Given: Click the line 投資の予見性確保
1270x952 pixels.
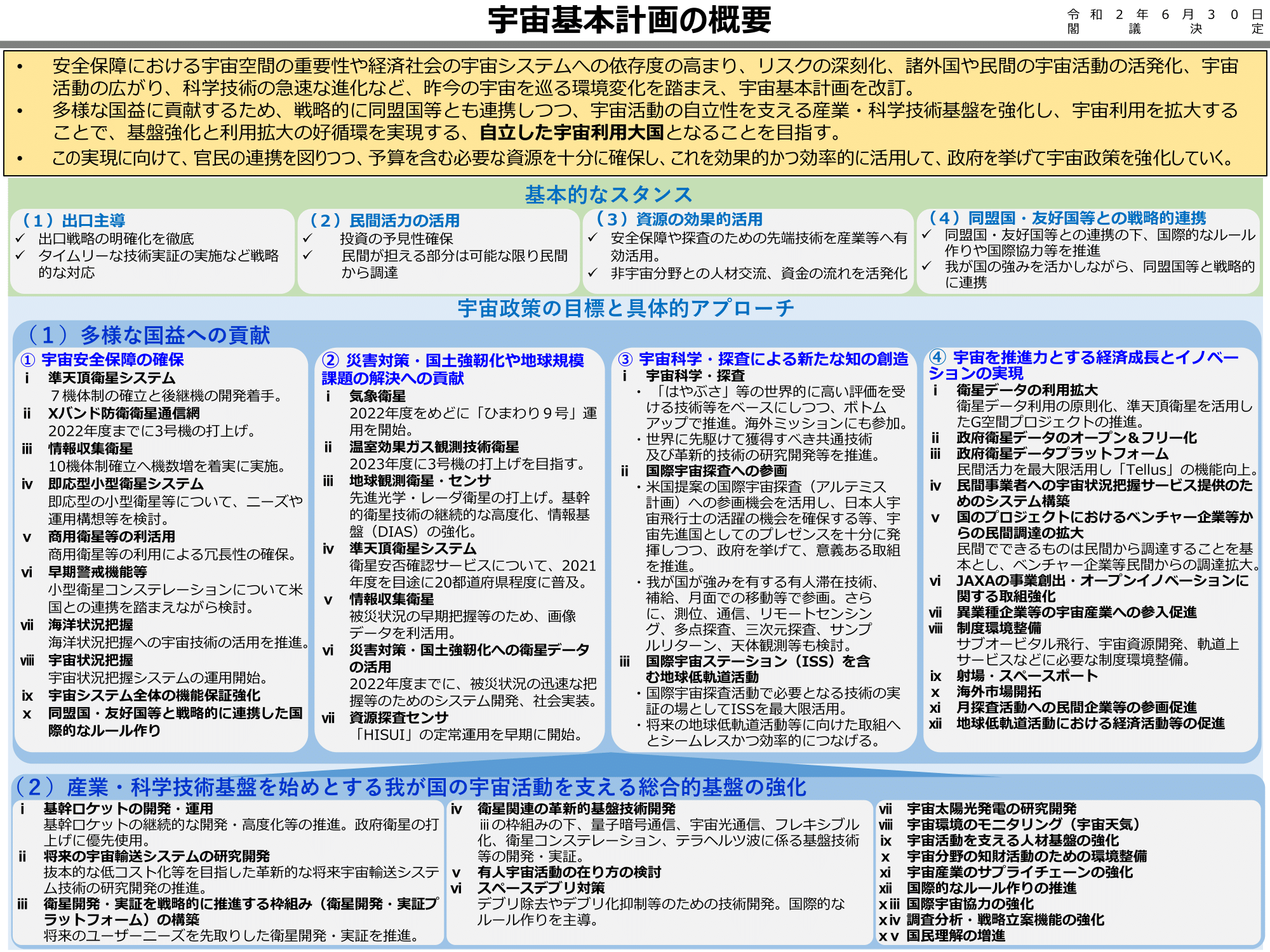Looking at the screenshot, I should click(396, 239).
